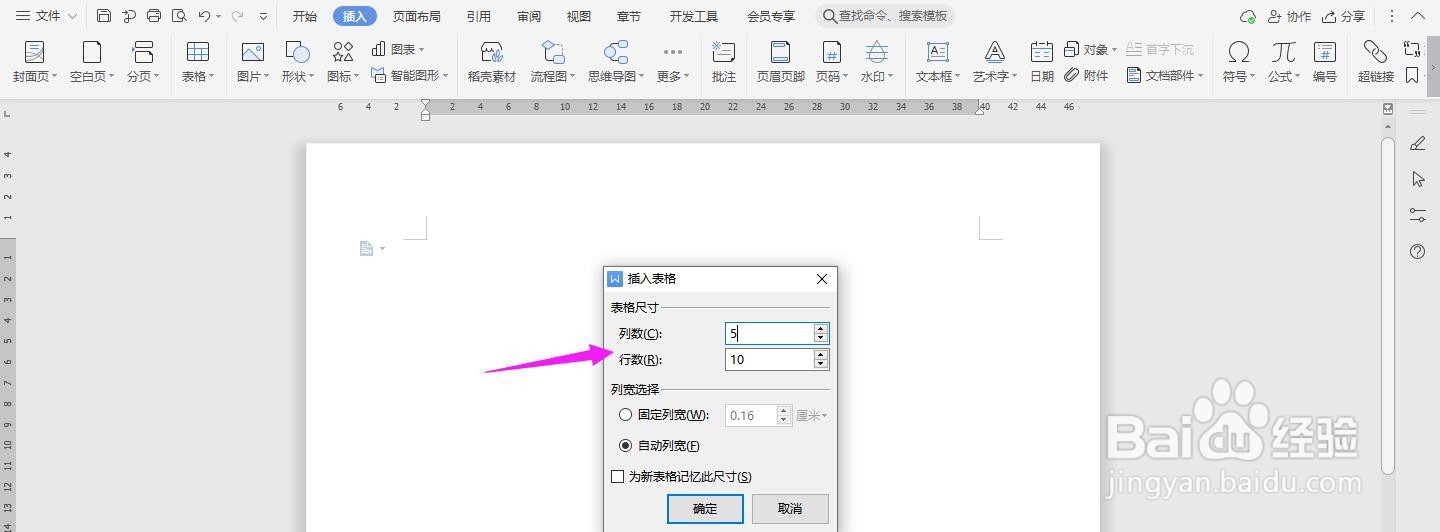Screen dimensions: 1440x532
Task: Decrease the row count with down arrow
Action: [x=821, y=364]
